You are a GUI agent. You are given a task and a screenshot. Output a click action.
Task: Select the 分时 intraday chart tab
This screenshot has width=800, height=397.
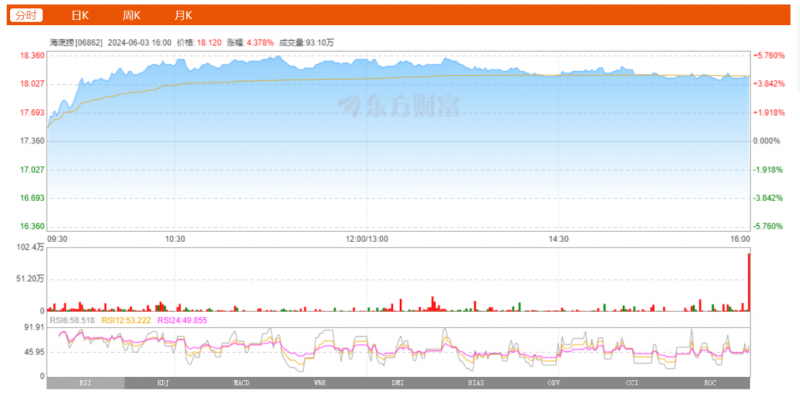click(26, 15)
